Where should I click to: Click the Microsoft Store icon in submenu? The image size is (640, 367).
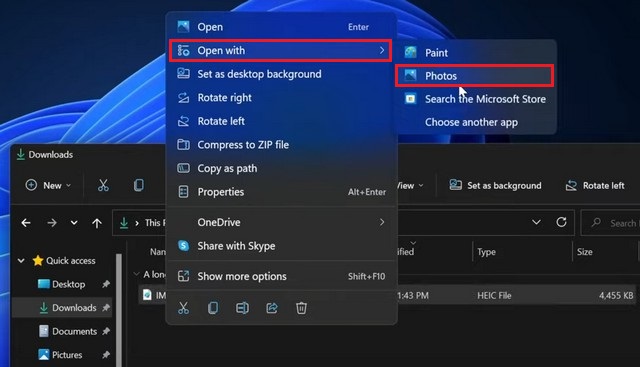(410, 99)
